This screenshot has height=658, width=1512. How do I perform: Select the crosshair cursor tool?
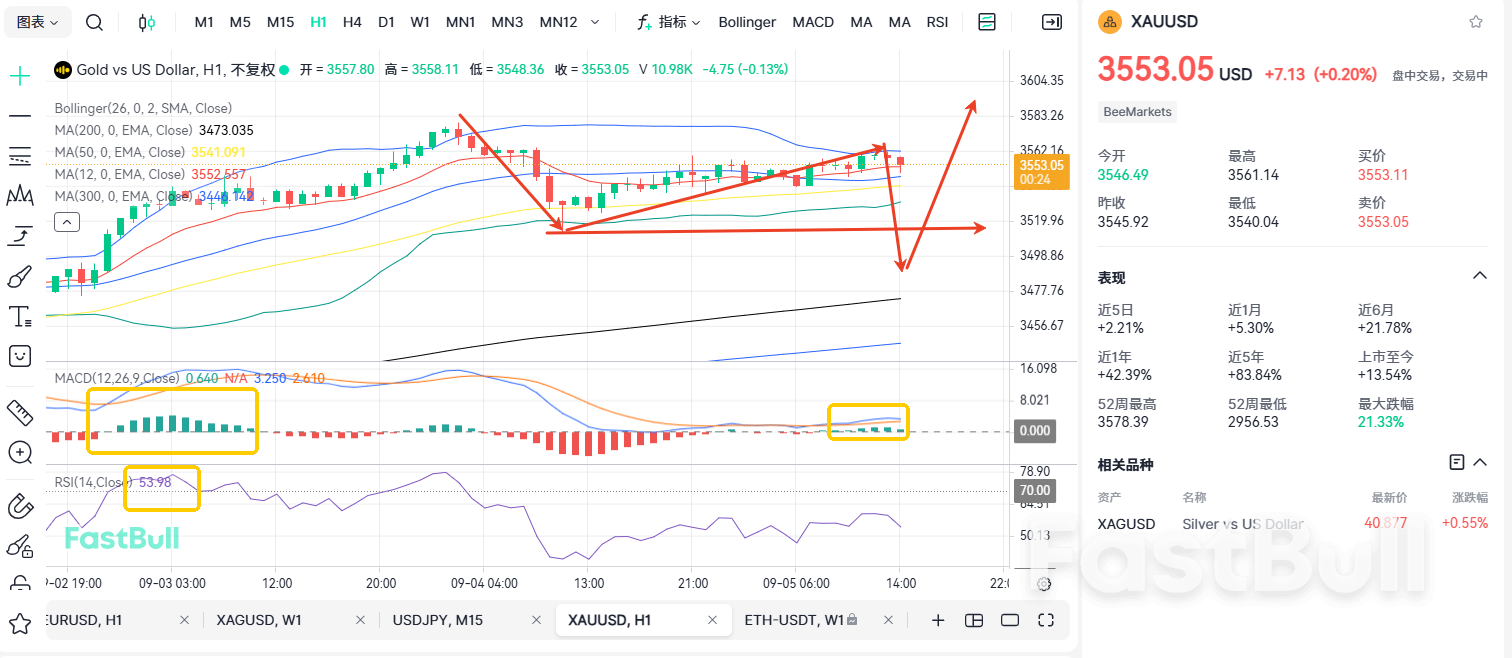[x=19, y=75]
